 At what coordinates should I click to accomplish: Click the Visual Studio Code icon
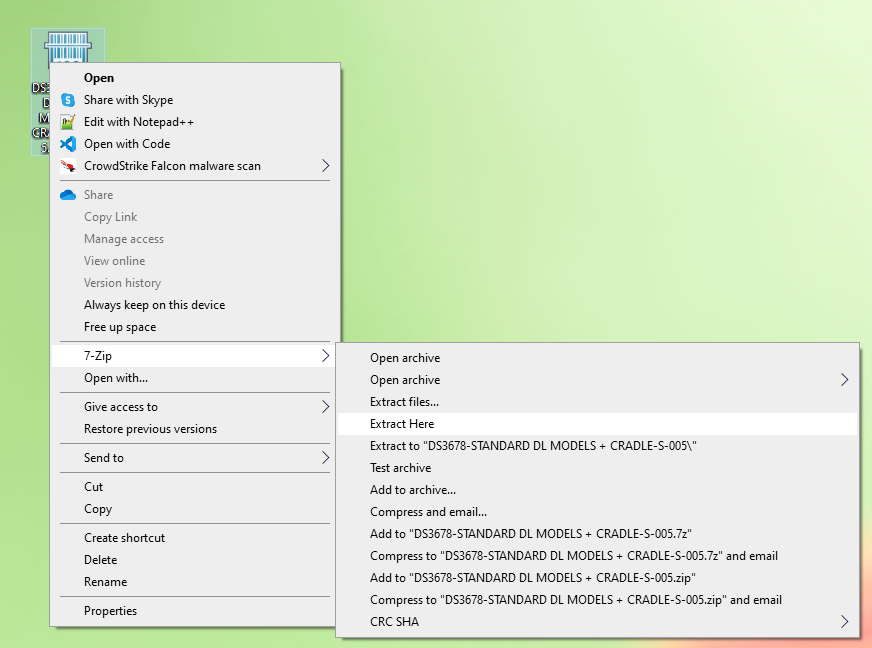point(68,144)
